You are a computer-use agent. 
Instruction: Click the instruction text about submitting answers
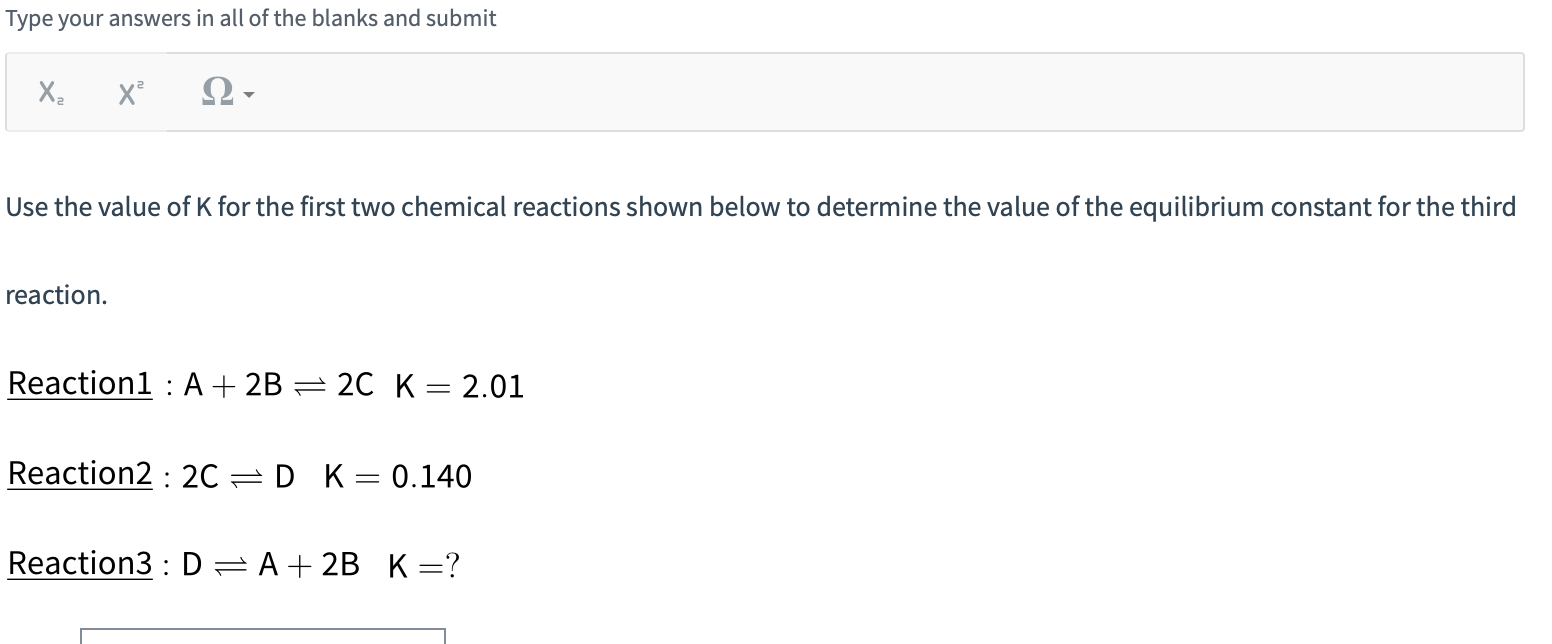pos(250,18)
